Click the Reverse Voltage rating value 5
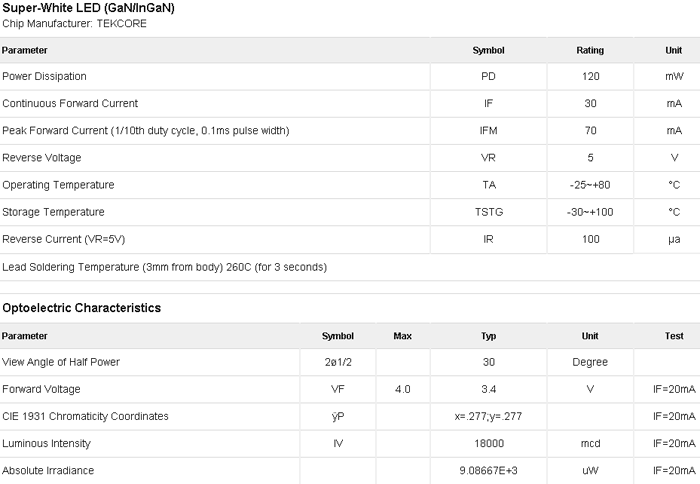The image size is (700, 484). pos(590,158)
